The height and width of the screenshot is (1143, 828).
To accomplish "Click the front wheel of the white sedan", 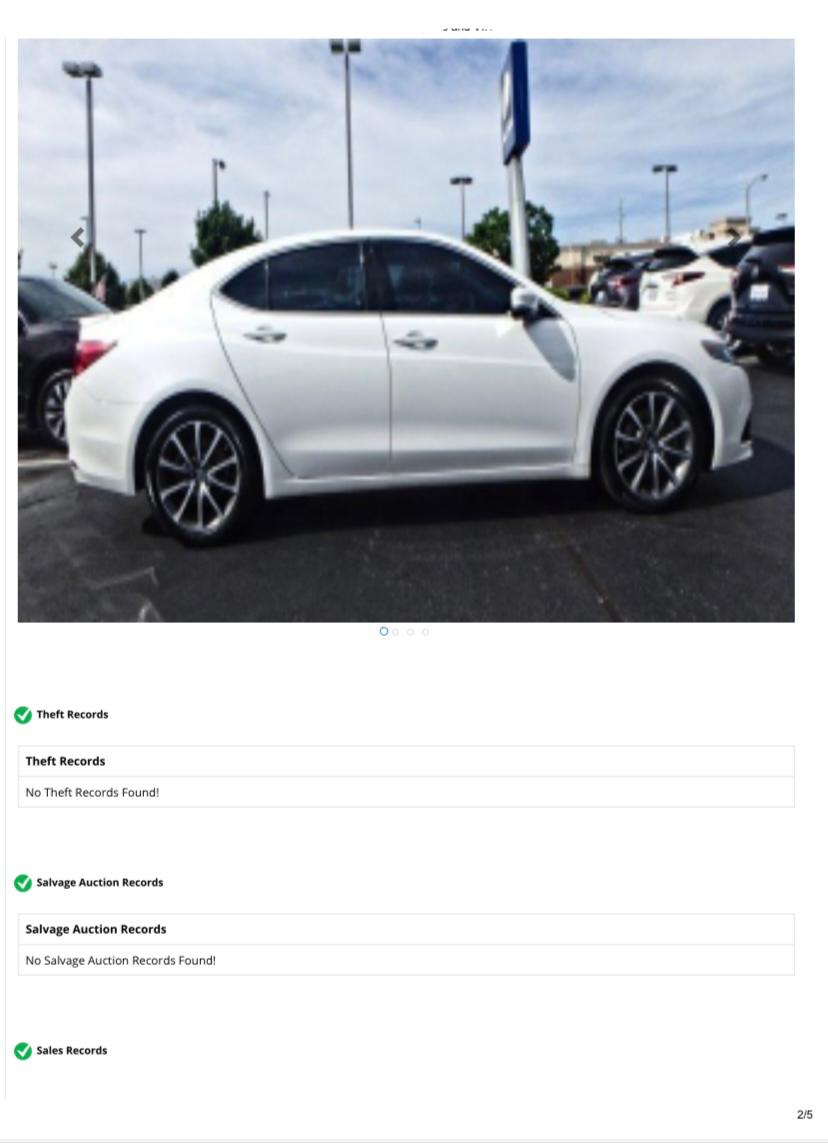I will pyautogui.click(x=652, y=443).
